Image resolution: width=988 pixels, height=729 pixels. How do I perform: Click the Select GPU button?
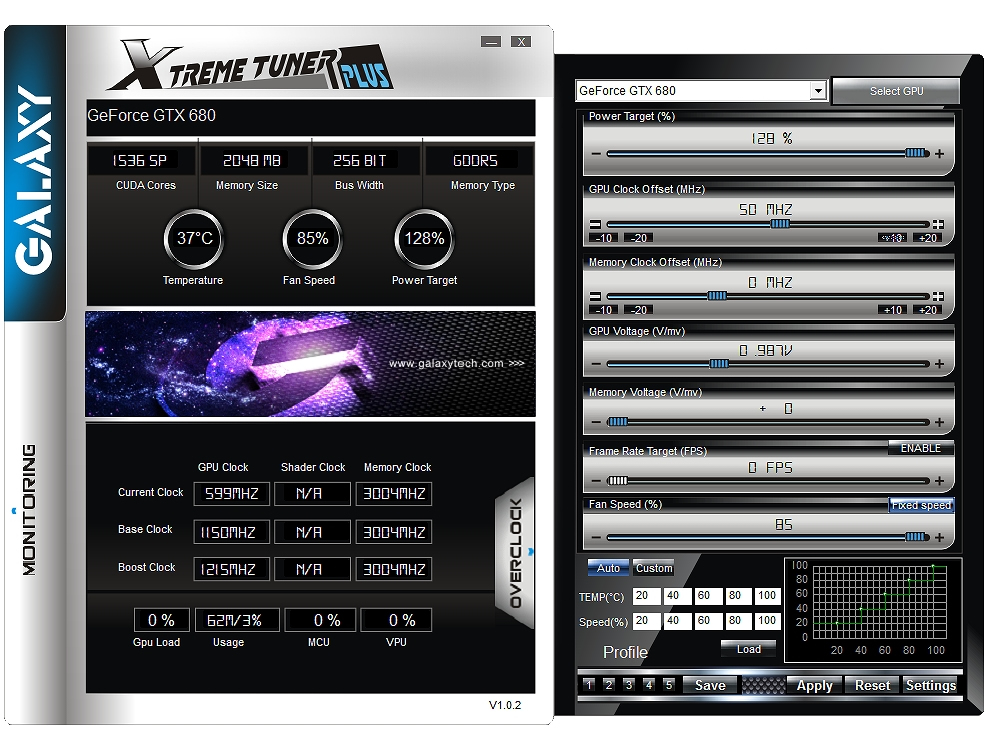tap(896, 91)
